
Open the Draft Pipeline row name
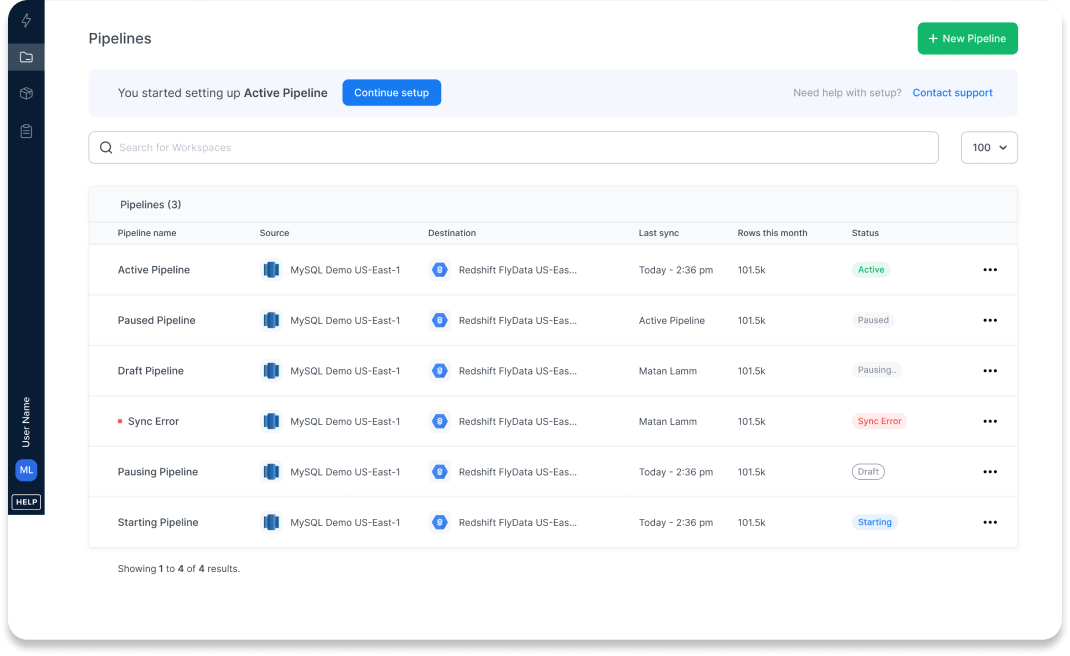[x=151, y=371]
